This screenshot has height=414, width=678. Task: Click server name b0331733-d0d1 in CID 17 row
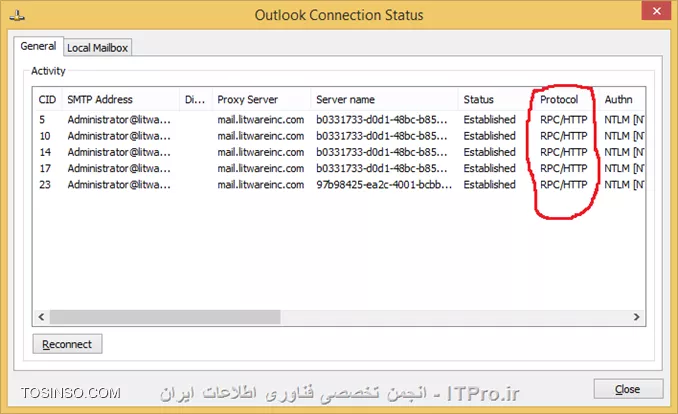pos(382,168)
